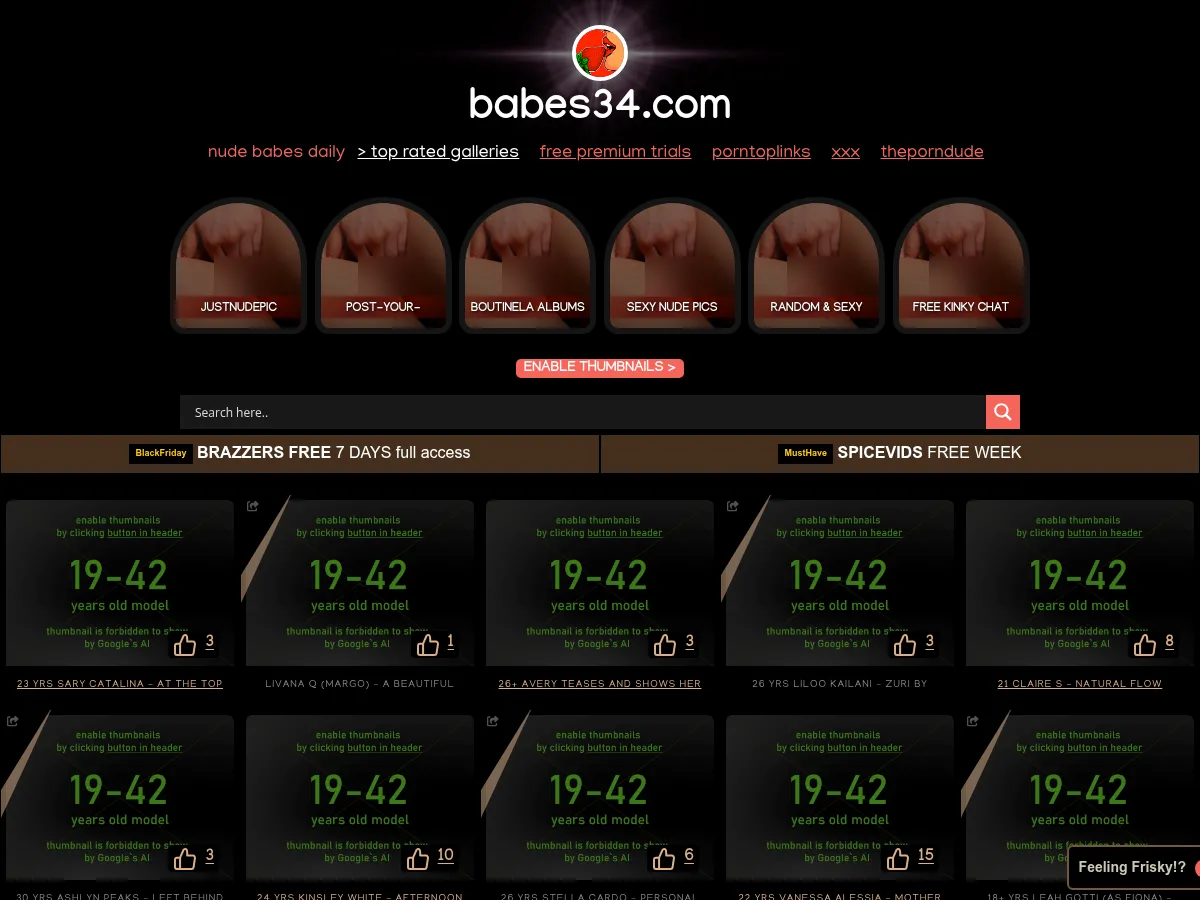Click thumbs-up icon showing 15 likes
This screenshot has width=1200, height=900.
point(898,859)
